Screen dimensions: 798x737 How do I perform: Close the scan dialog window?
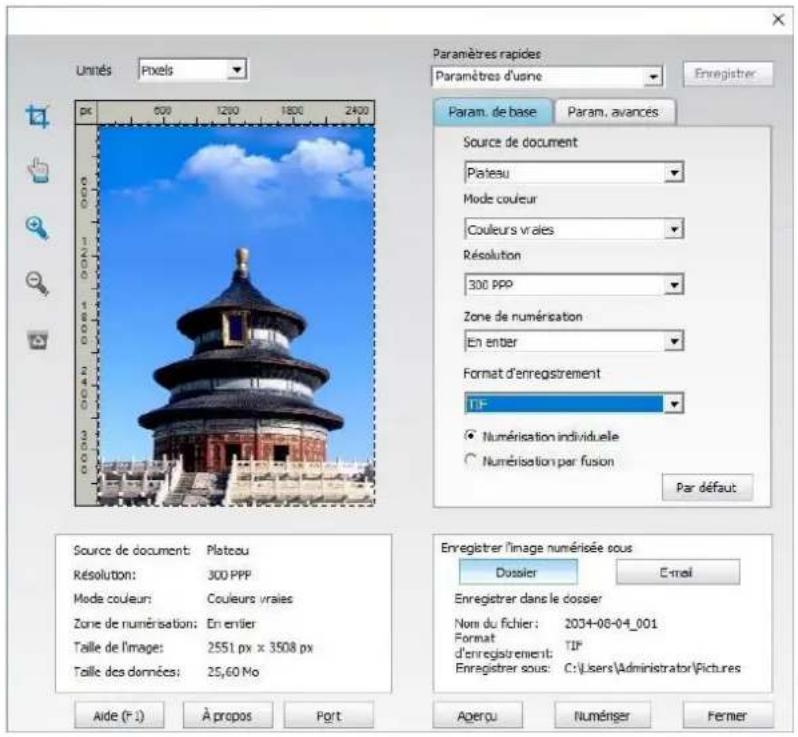coord(778,20)
